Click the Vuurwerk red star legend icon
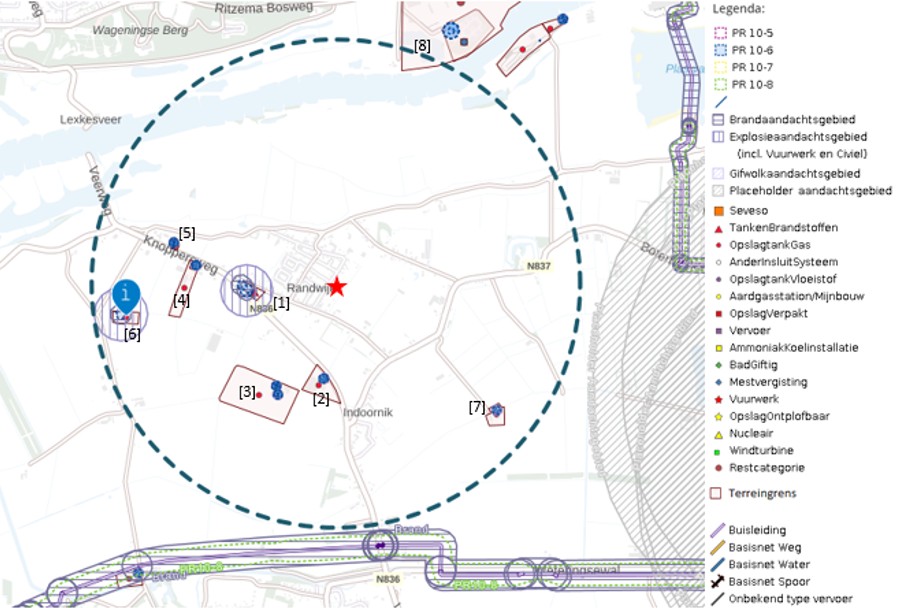Screen dimensions: 901x608 point(718,399)
